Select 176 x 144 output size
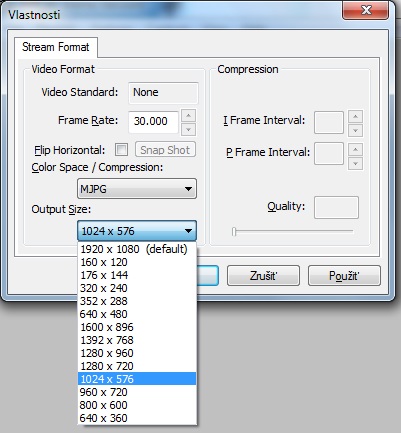Screen dimensions: 401x433 [137, 275]
